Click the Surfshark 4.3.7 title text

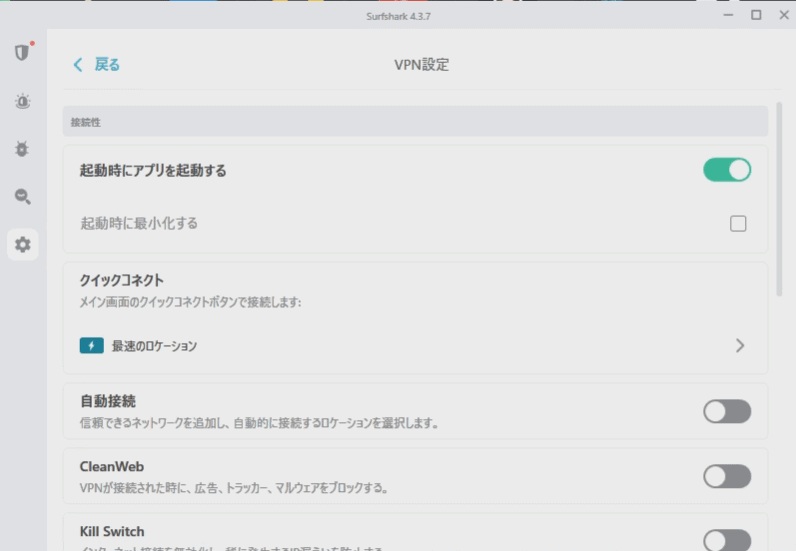[398, 16]
